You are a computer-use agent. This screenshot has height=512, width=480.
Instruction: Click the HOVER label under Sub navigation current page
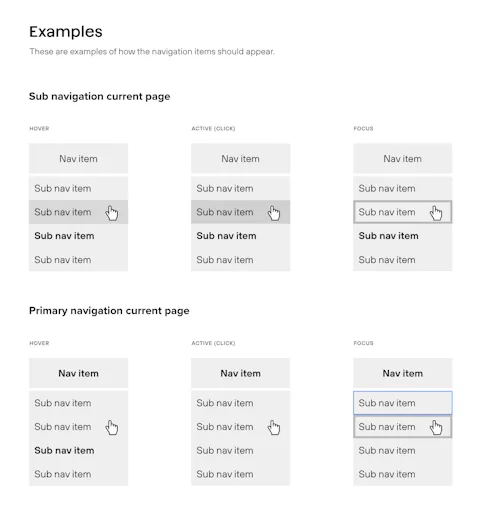click(39, 128)
